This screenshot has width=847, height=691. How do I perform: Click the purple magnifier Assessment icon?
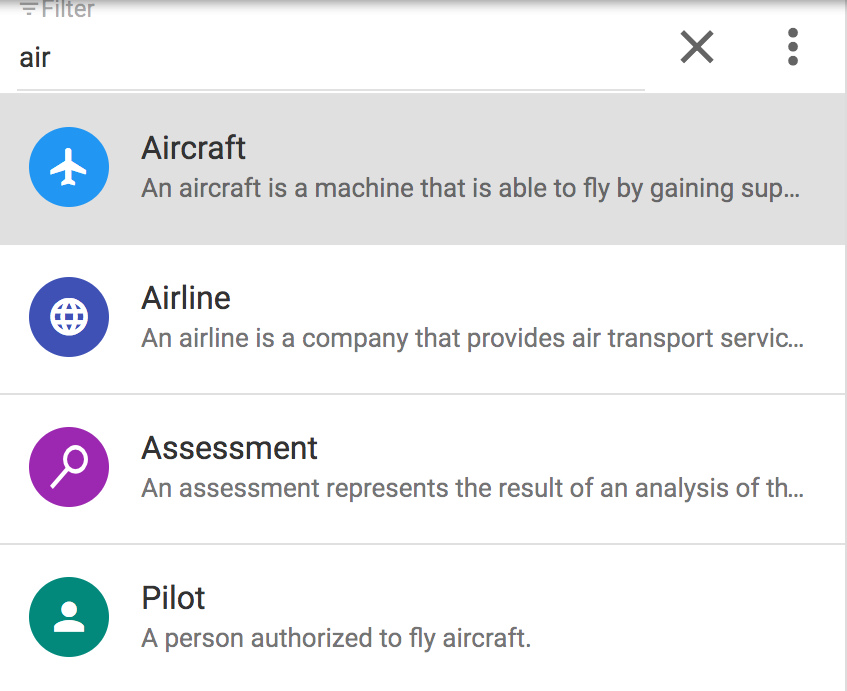pyautogui.click(x=69, y=467)
